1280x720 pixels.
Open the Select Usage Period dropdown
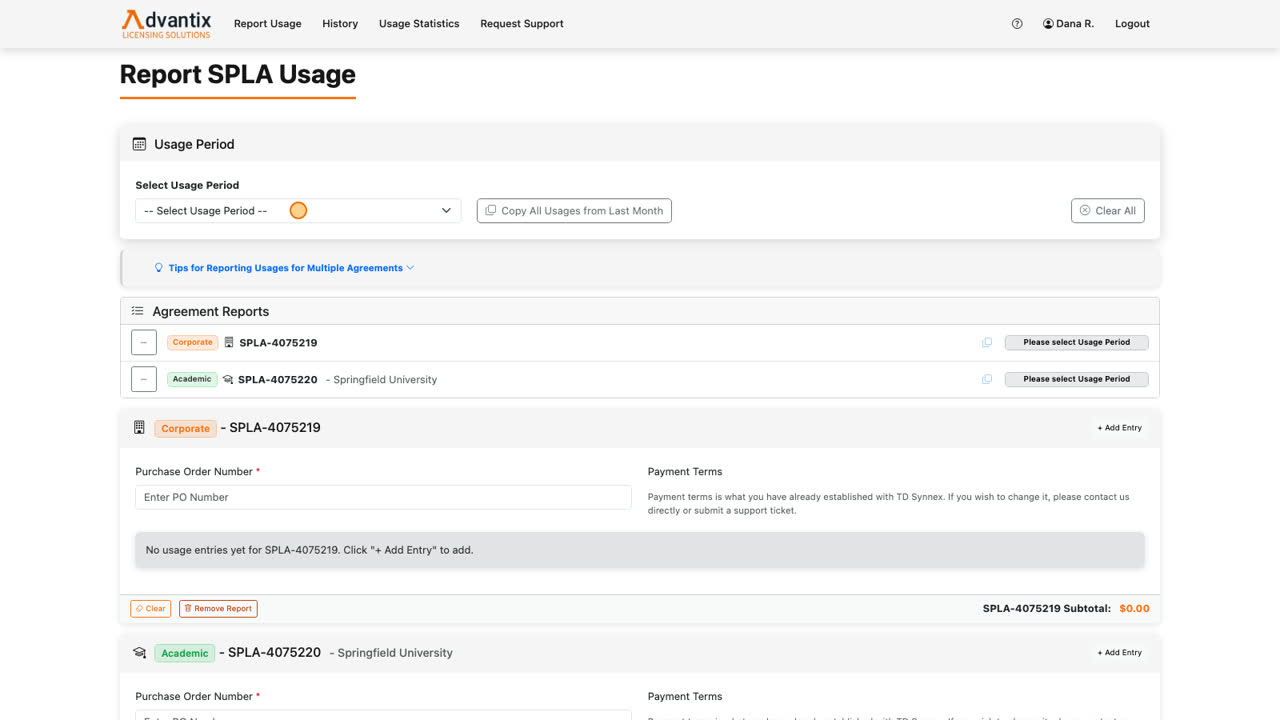click(x=298, y=211)
